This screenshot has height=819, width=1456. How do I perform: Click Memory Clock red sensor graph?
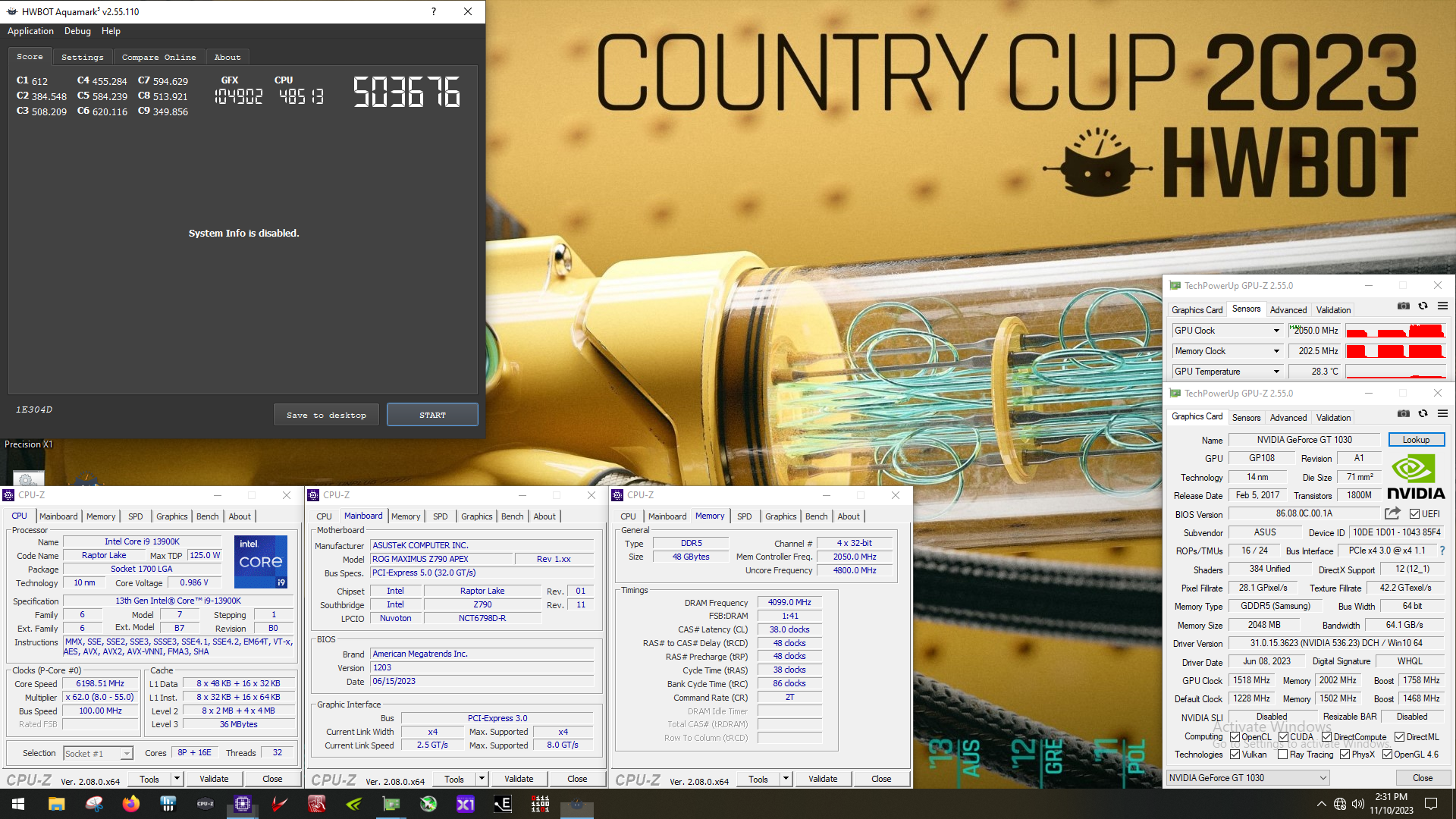pyautogui.click(x=1395, y=351)
